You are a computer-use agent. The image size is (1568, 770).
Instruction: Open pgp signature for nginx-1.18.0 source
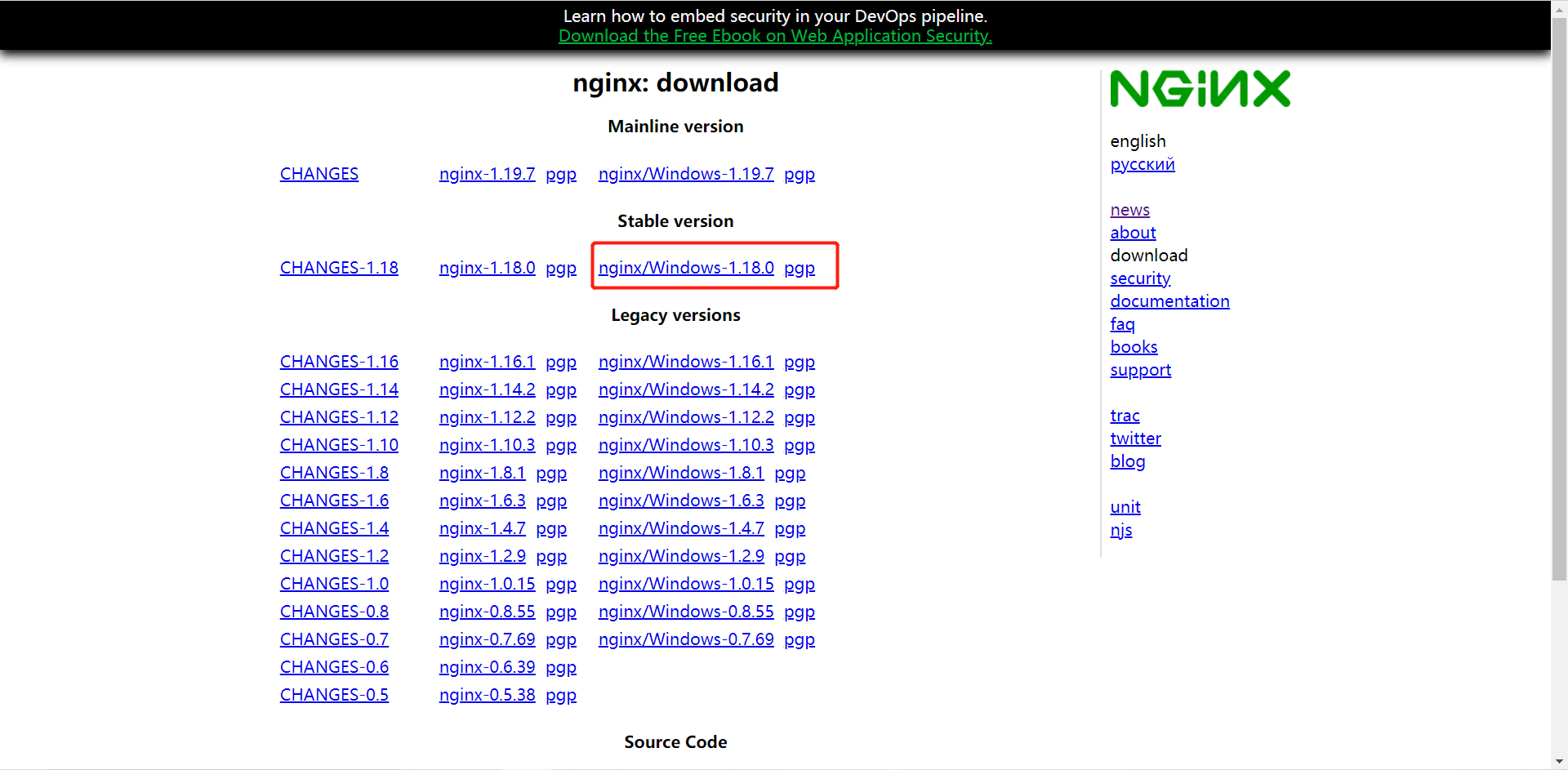point(561,269)
